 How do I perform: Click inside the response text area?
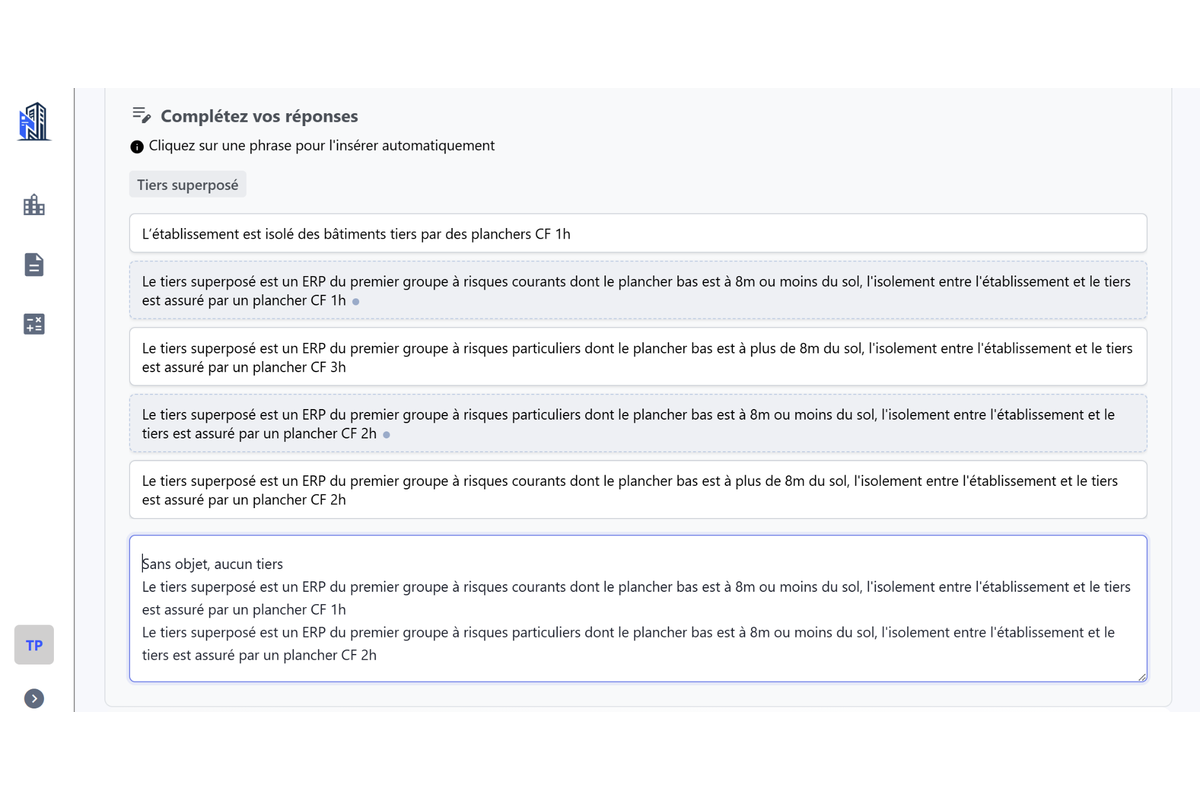click(638, 608)
